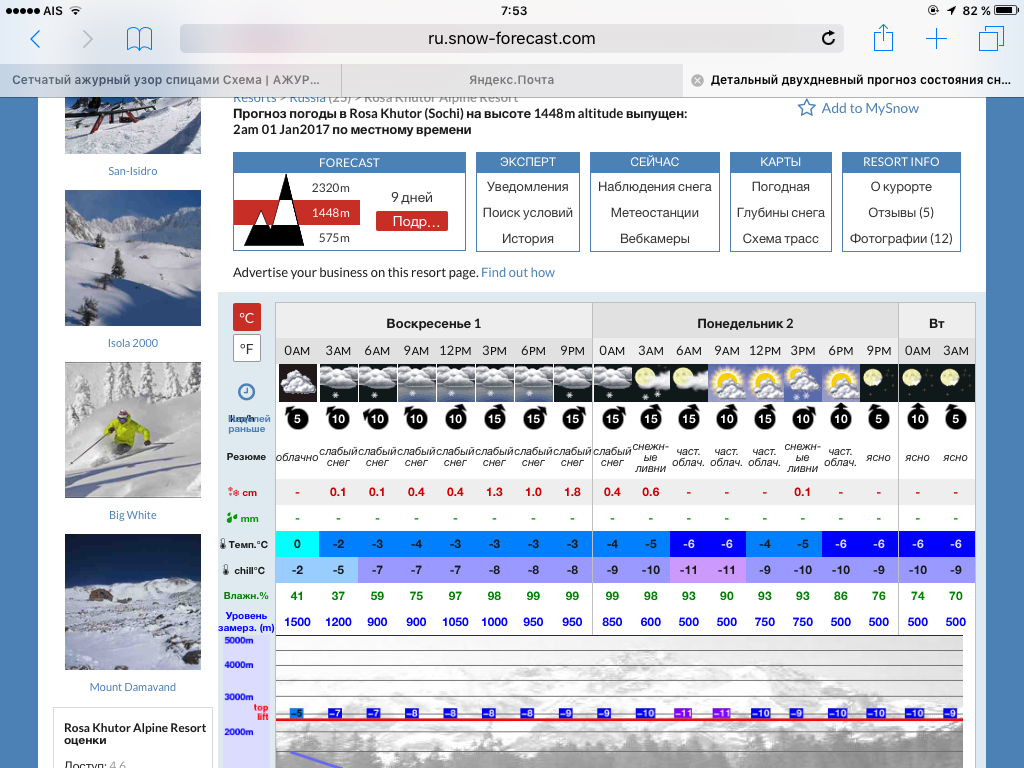Image resolution: width=1024 pixels, height=768 pixels.
Task: Click the Понедельник 2 day header
Action: tap(745, 323)
